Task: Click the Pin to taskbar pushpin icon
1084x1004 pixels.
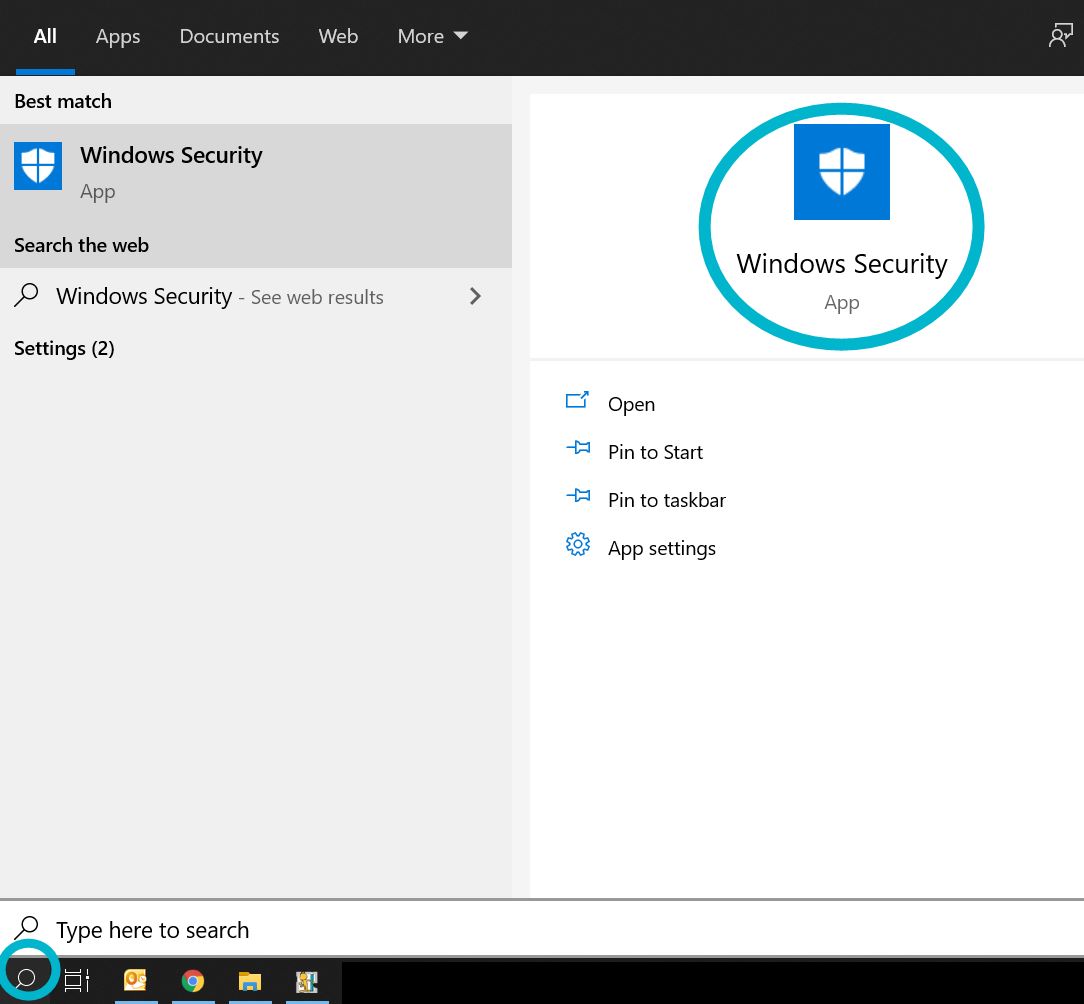Action: [578, 495]
